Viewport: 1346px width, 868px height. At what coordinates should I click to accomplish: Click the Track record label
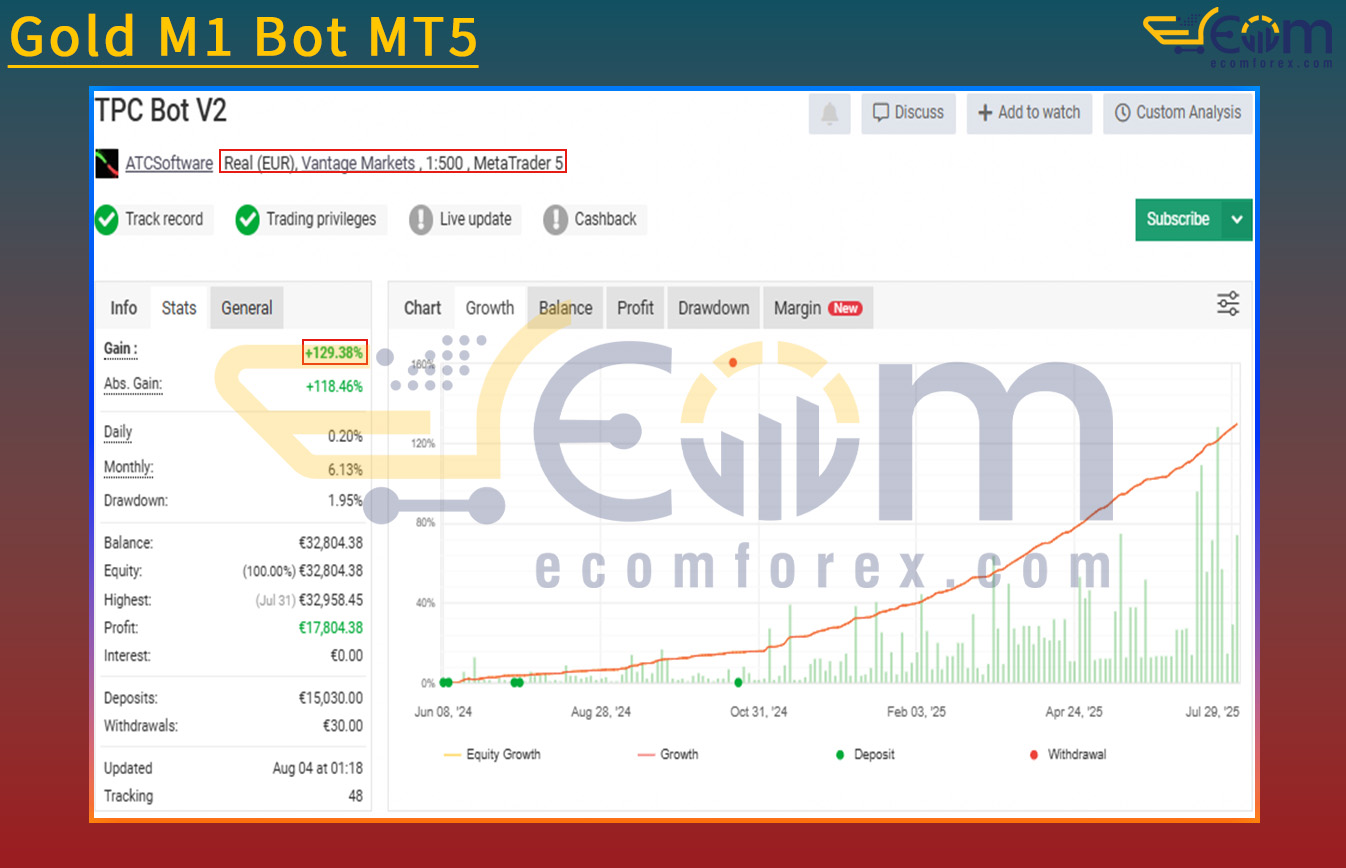(x=164, y=219)
